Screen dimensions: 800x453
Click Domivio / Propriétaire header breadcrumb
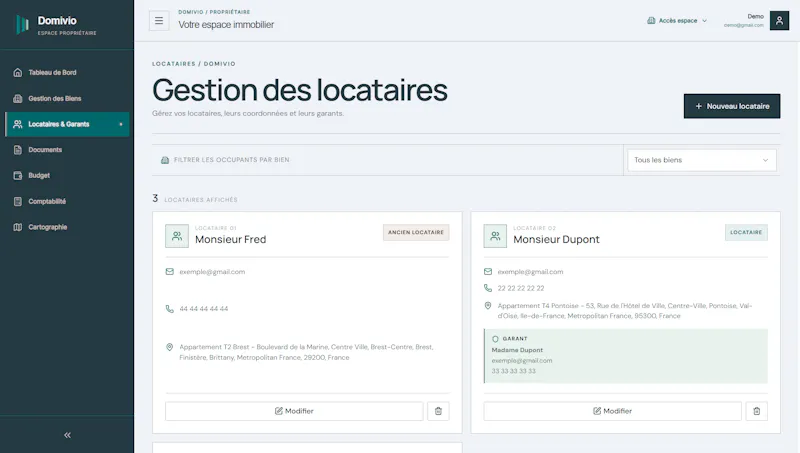tap(214, 12)
